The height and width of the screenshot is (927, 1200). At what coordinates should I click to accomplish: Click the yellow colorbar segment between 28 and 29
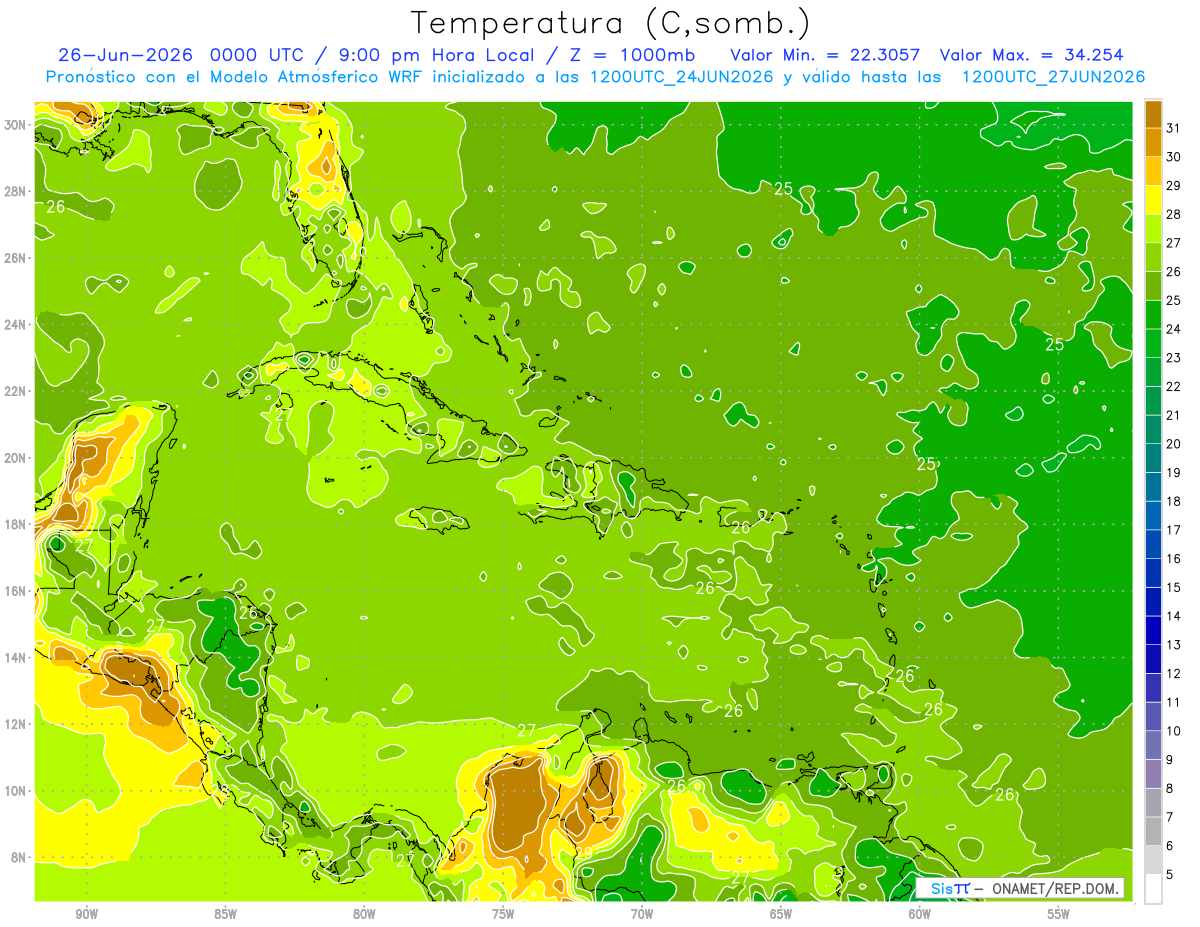pos(1153,199)
